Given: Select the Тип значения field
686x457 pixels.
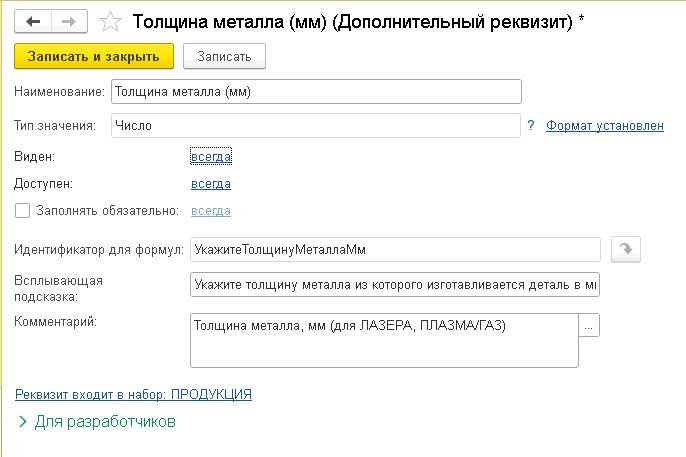Looking at the screenshot, I should [316, 125].
